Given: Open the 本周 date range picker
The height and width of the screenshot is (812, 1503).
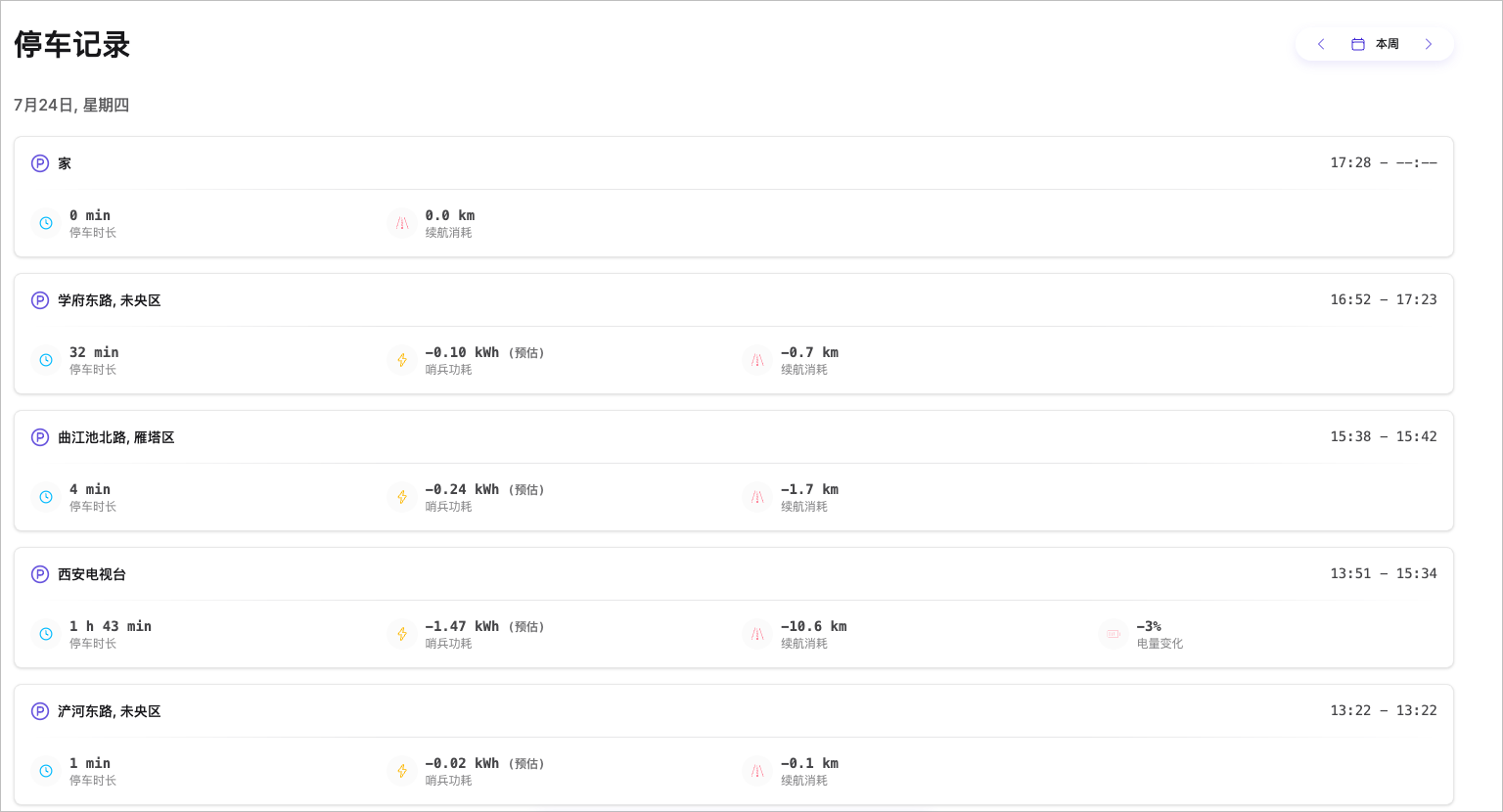Looking at the screenshot, I should tap(1387, 44).
